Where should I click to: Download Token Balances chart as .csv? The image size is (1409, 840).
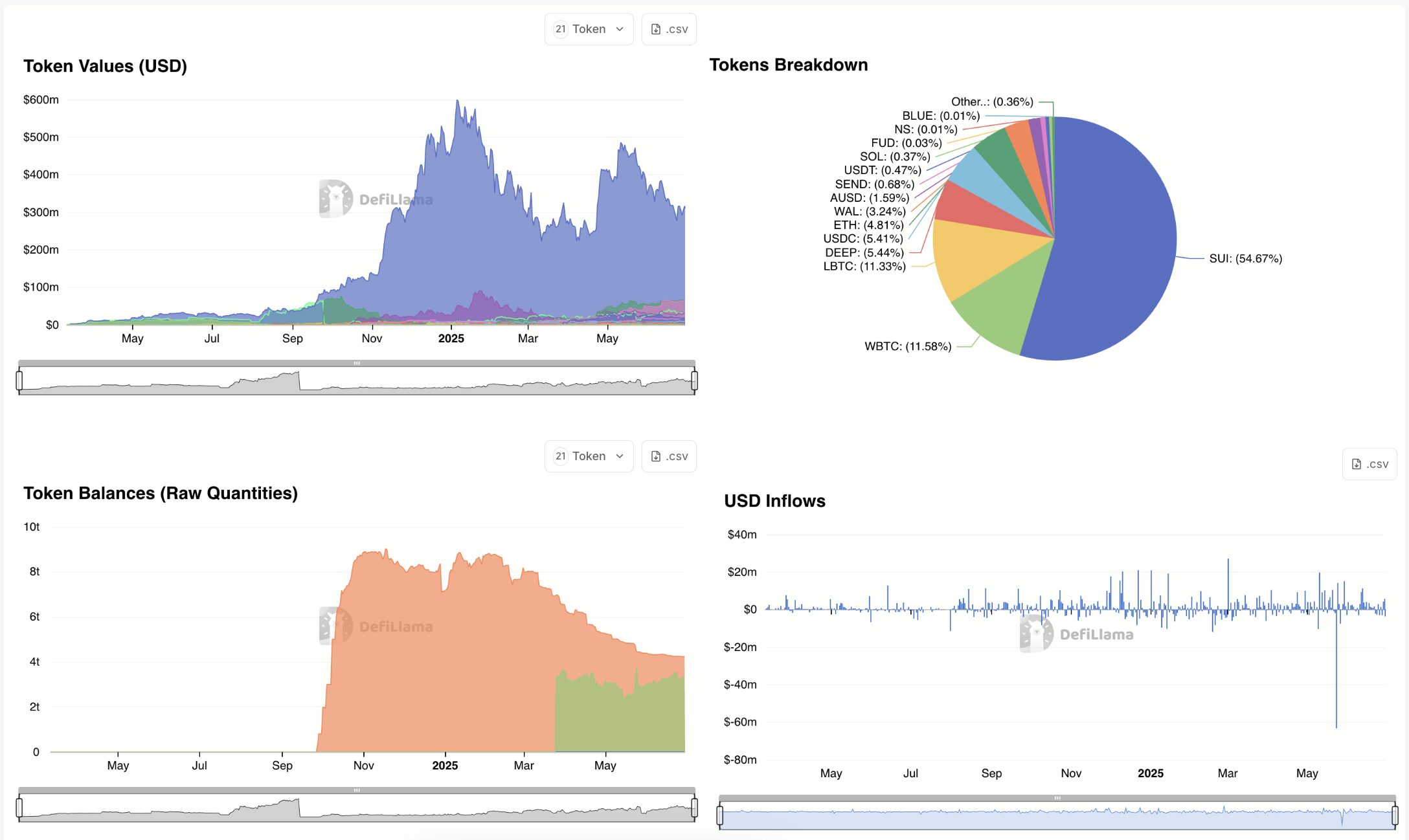click(x=669, y=456)
